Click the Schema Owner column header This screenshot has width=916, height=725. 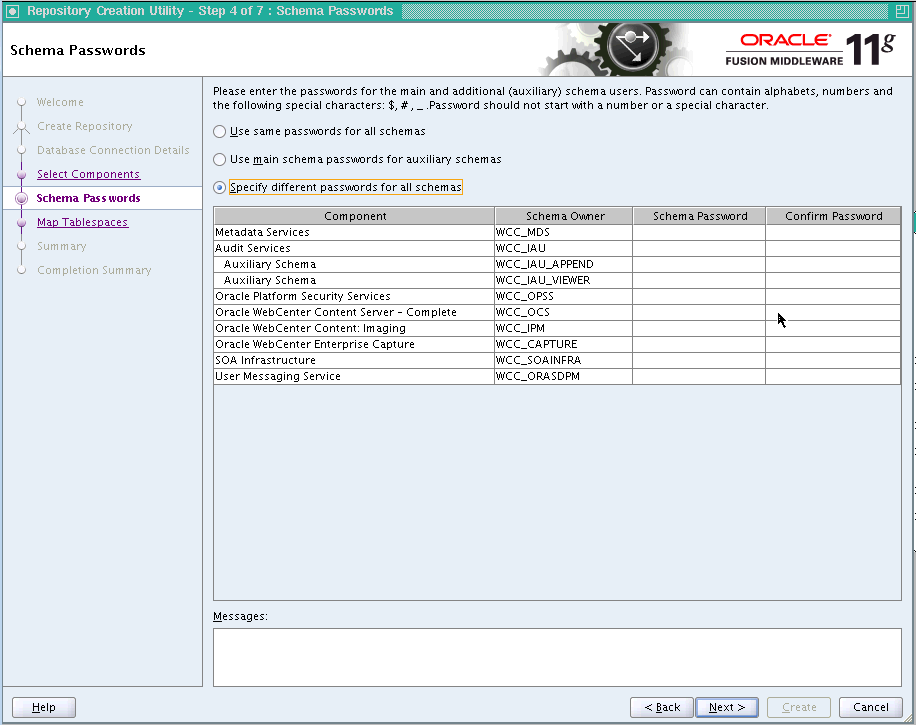coord(564,216)
